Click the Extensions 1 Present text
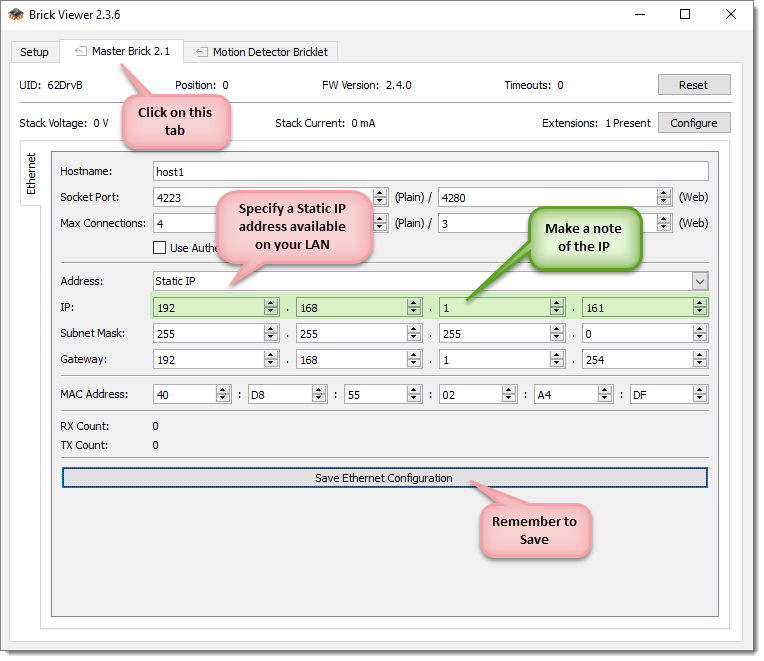Image resolution: width=764 pixels, height=661 pixels. [596, 123]
